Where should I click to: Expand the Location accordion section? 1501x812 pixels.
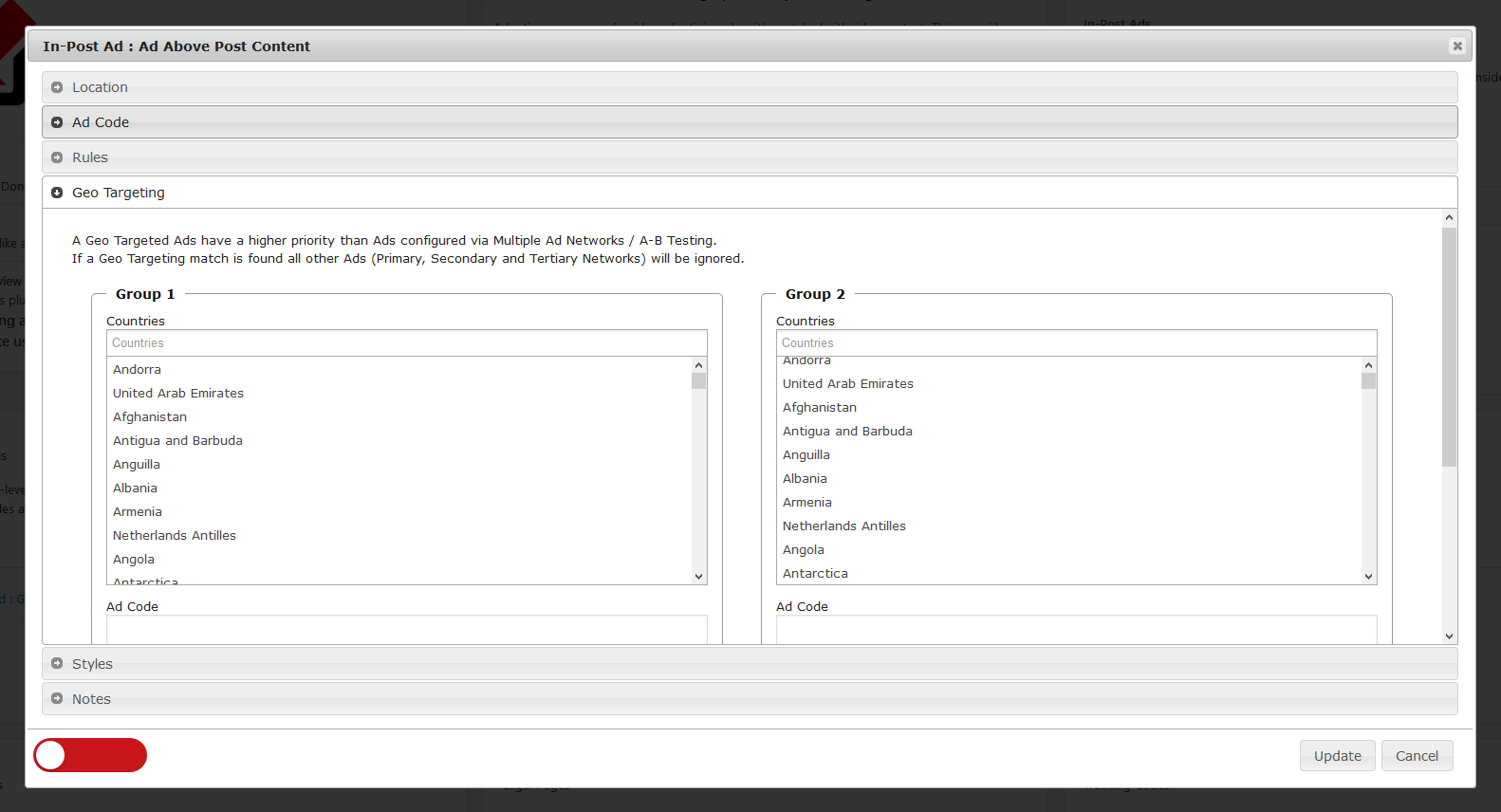point(750,87)
